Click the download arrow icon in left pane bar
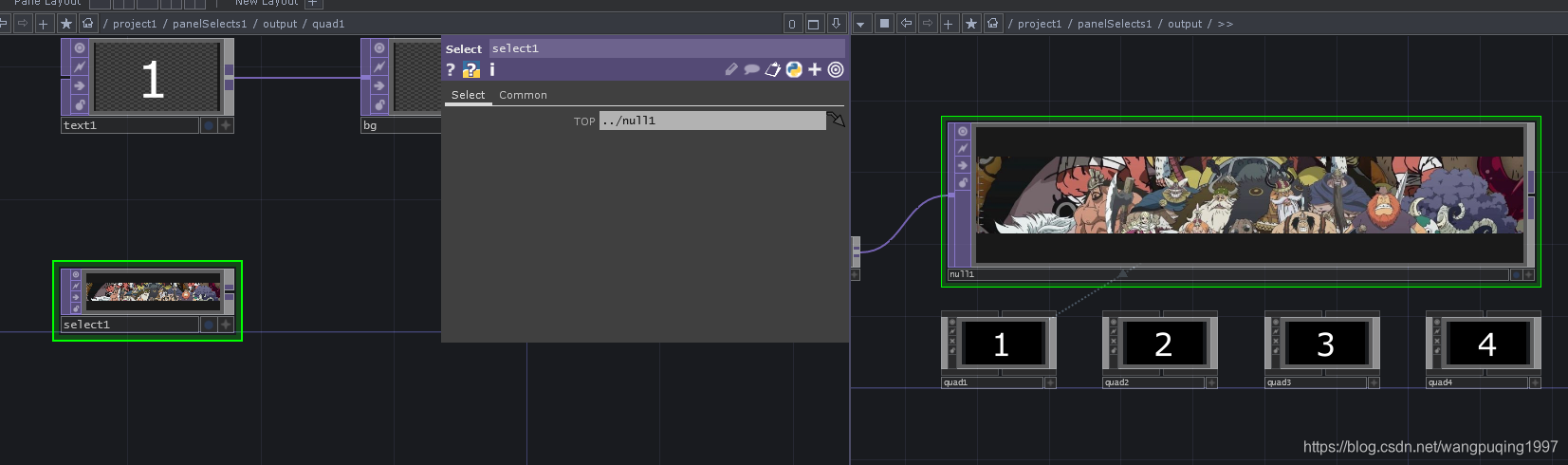The width and height of the screenshot is (1568, 465). tap(836, 24)
